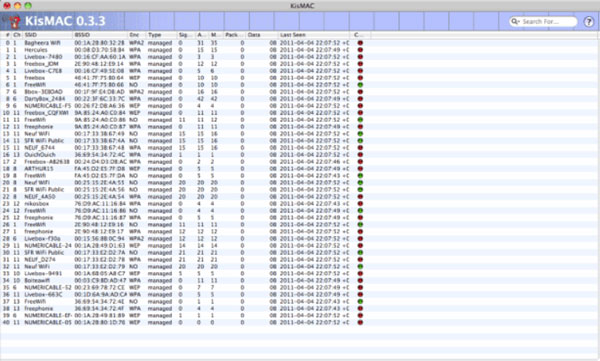Click BSSID 00:08:D3:70:58:B4 cell
Screen dimensions: 600x361
click(99, 50)
